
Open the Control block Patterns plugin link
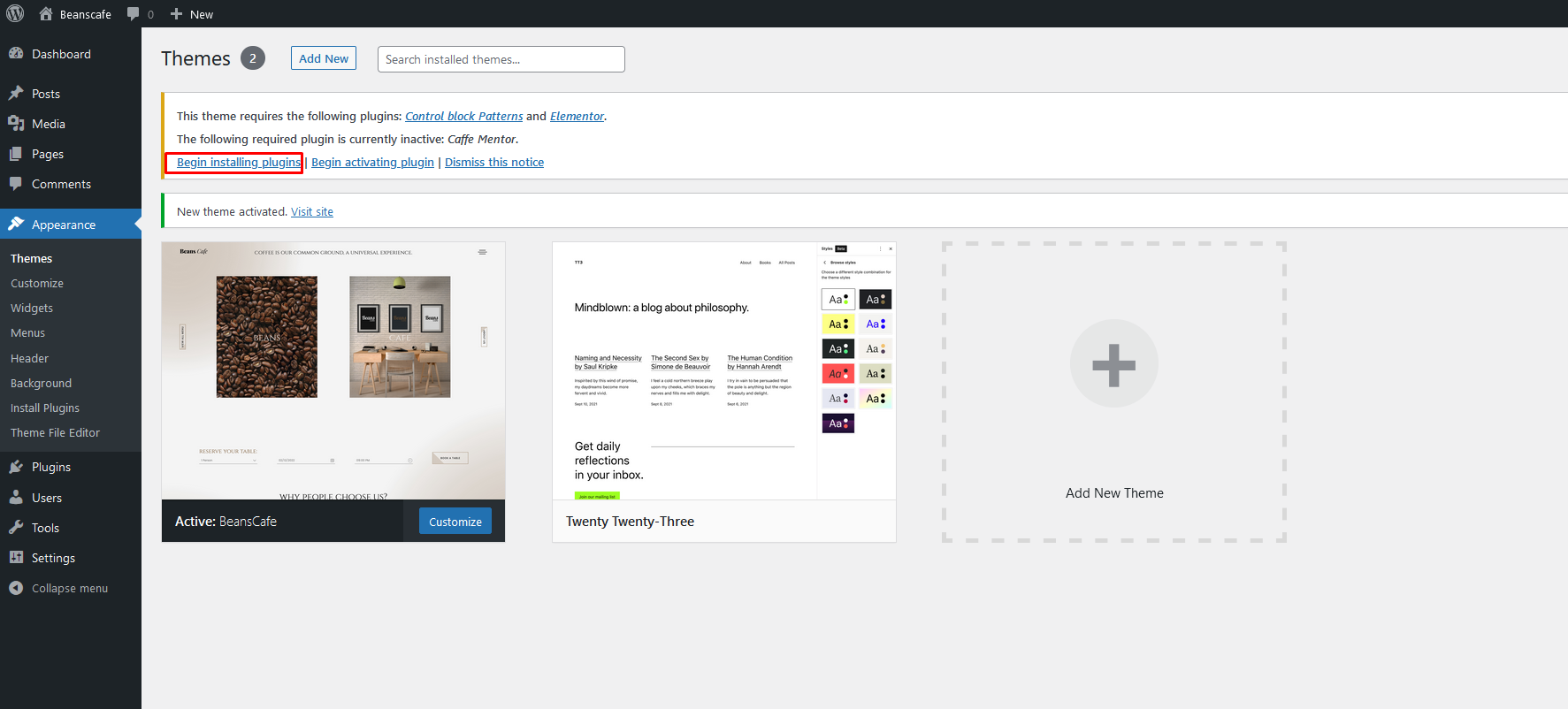[464, 116]
